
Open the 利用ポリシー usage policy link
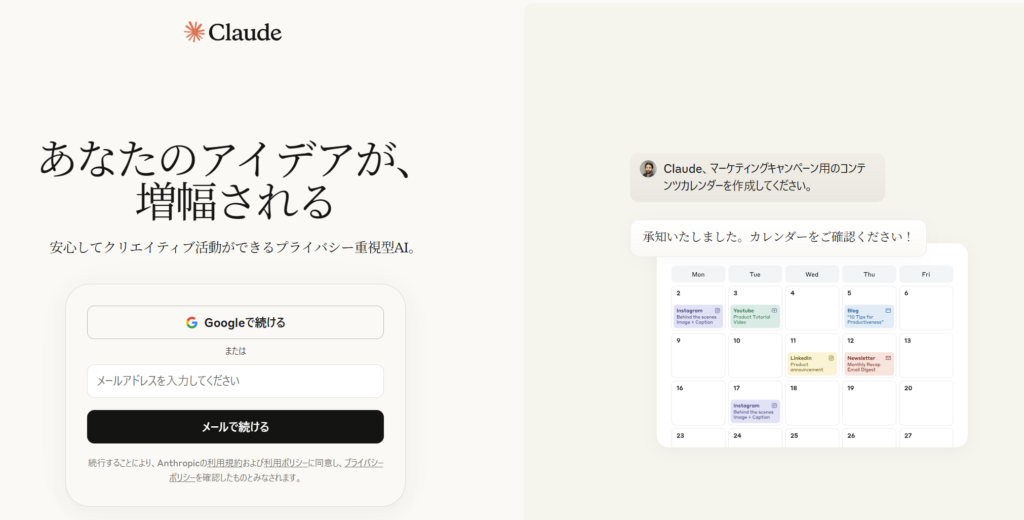[285, 463]
